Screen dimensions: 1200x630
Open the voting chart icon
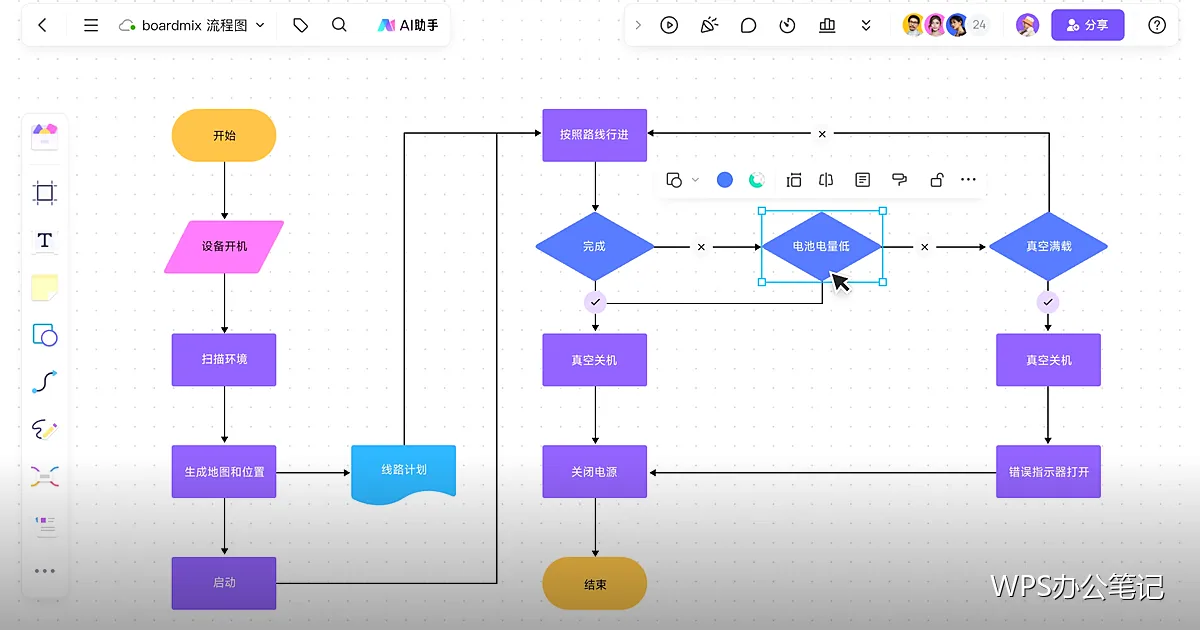point(827,25)
